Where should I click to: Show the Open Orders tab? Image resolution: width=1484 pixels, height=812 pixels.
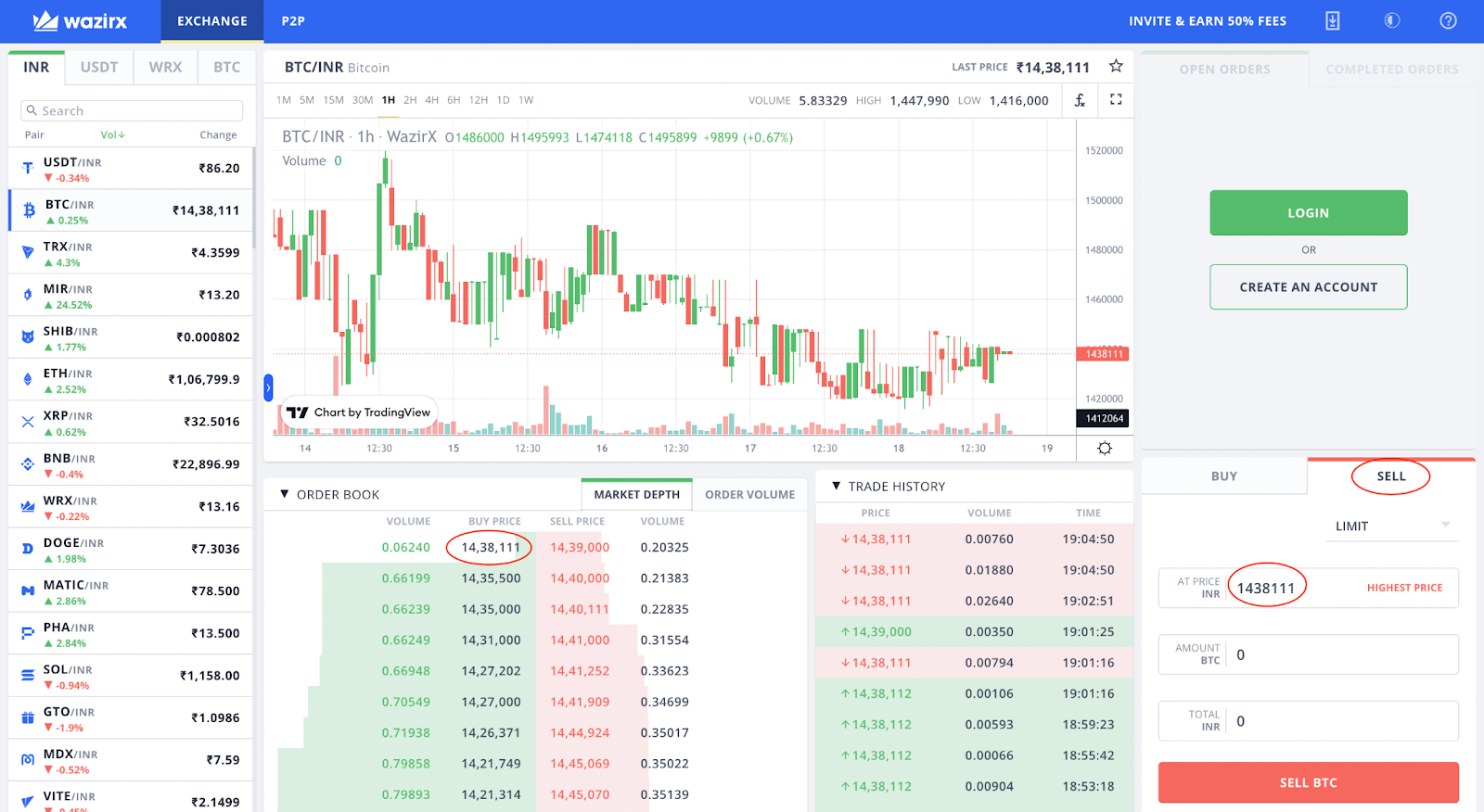click(x=1225, y=70)
